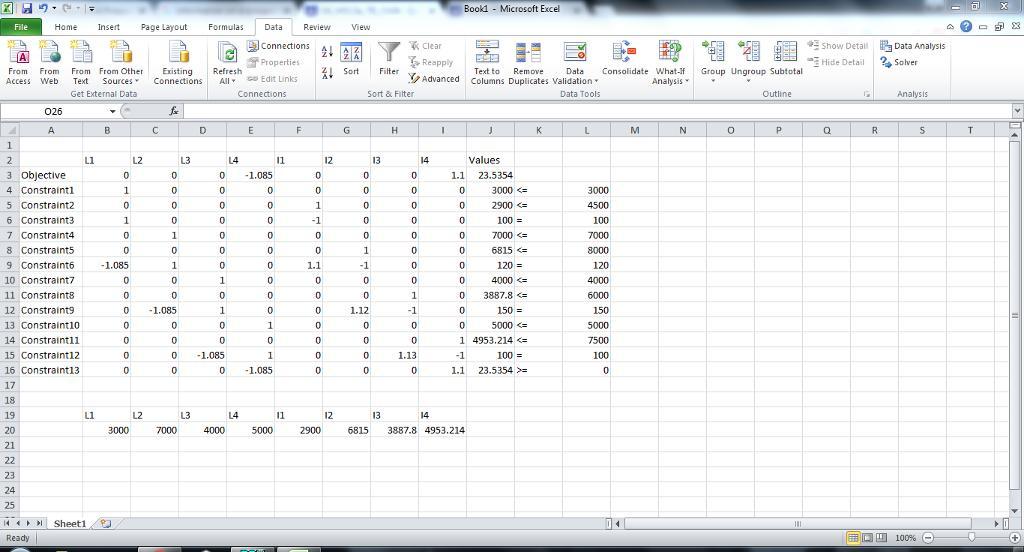This screenshot has height=552, width=1024.
Task: Click the horizontal scrollbar thumb
Action: coord(798,523)
